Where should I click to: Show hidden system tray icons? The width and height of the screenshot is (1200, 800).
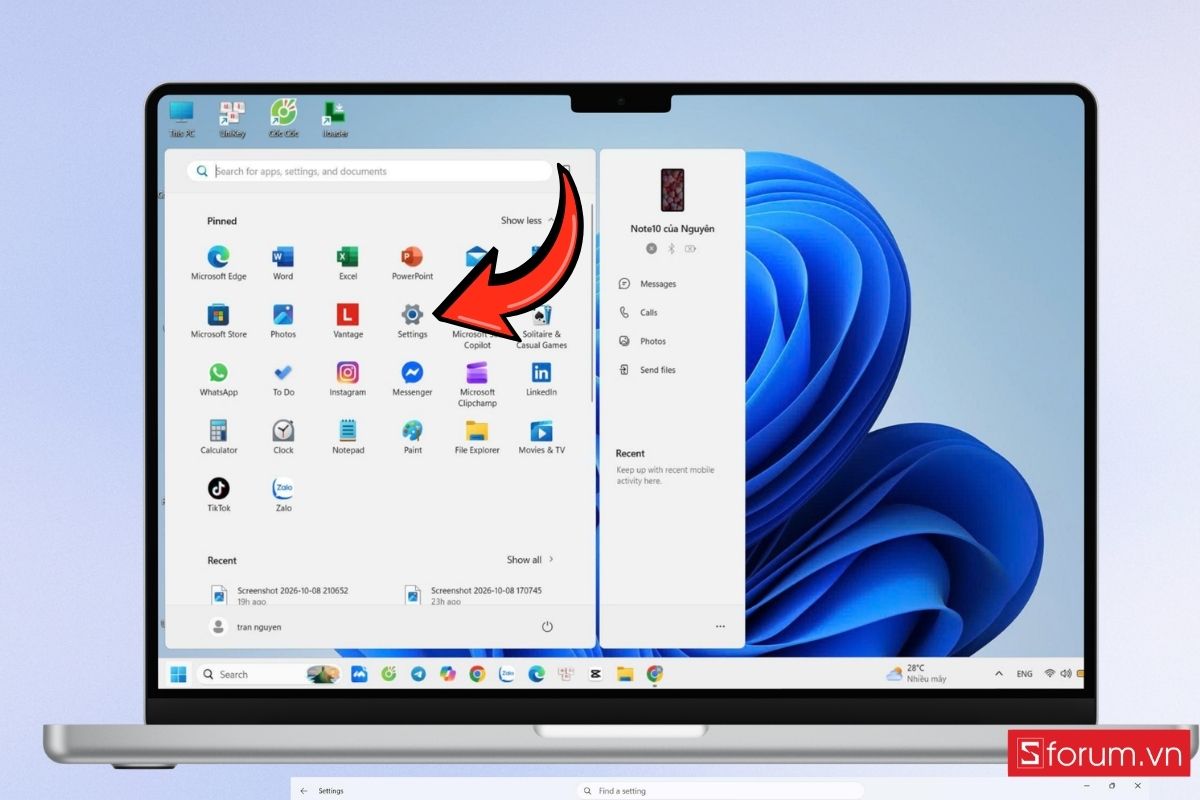(x=998, y=674)
